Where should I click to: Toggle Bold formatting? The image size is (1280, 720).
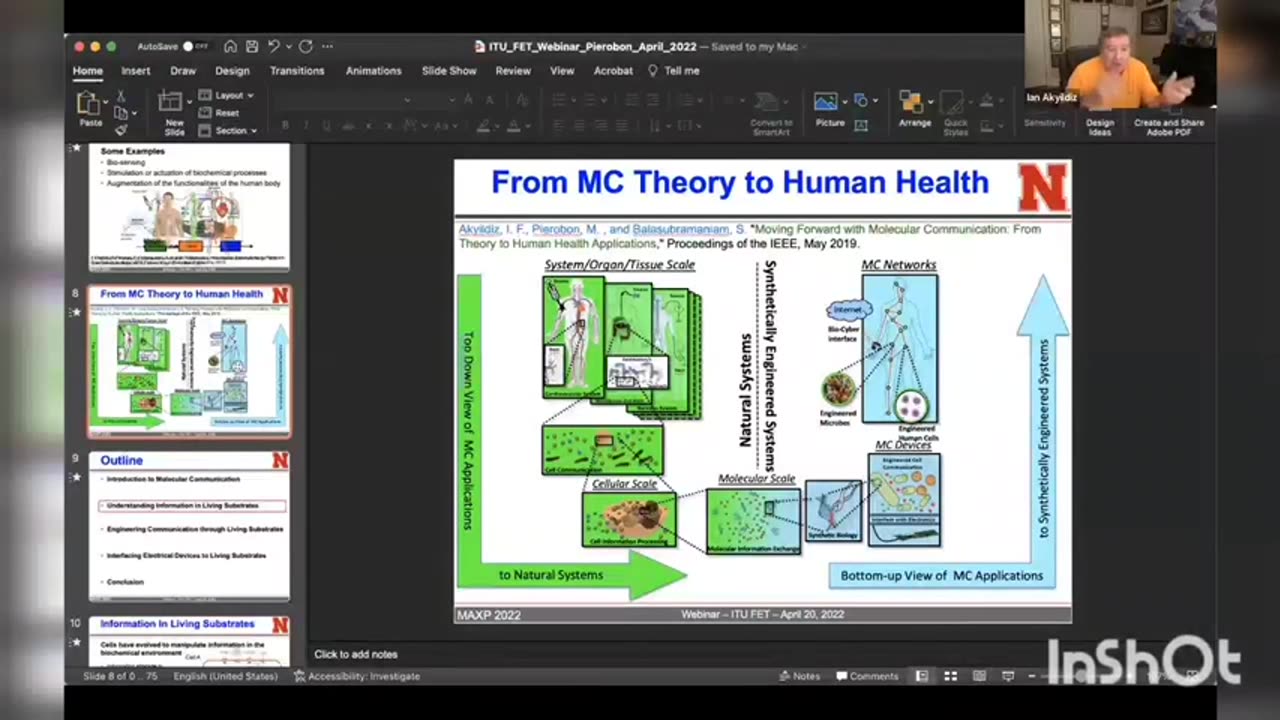(x=285, y=125)
